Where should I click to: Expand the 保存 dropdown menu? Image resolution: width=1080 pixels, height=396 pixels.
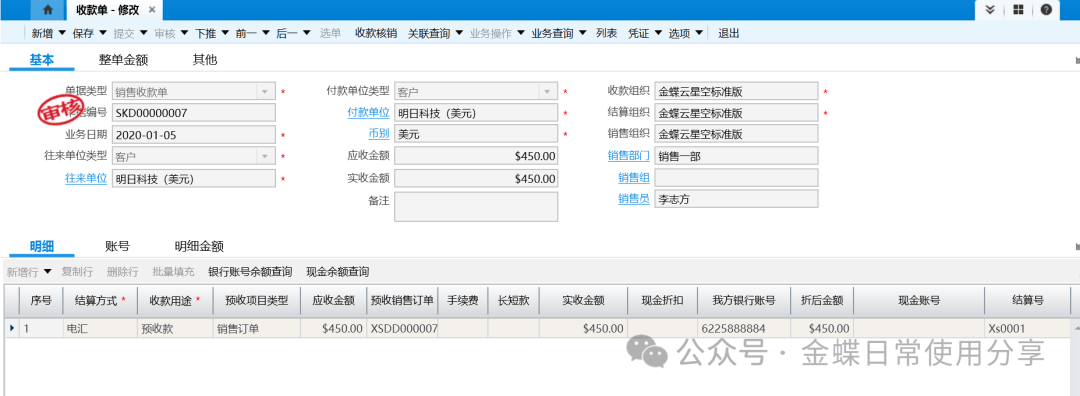[103, 32]
